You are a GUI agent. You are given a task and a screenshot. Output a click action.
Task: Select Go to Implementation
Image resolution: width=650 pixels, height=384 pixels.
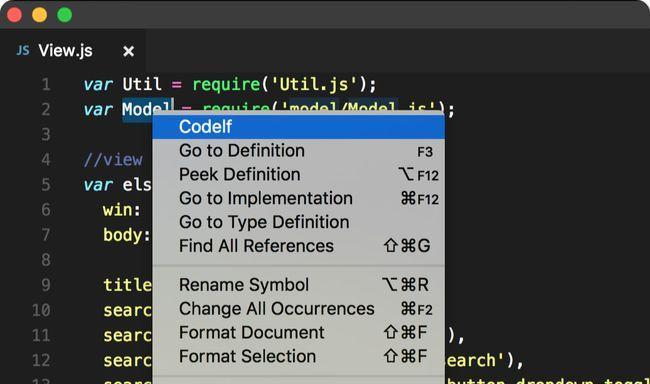pos(298,198)
